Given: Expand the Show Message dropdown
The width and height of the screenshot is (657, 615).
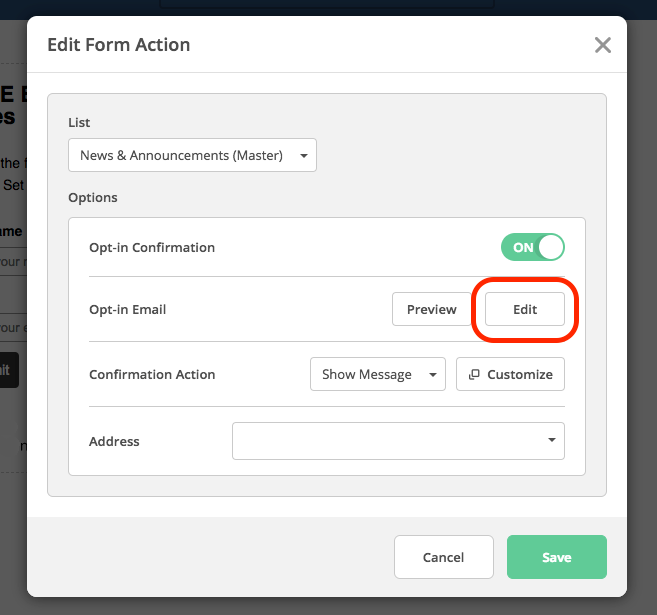Looking at the screenshot, I should [377, 374].
